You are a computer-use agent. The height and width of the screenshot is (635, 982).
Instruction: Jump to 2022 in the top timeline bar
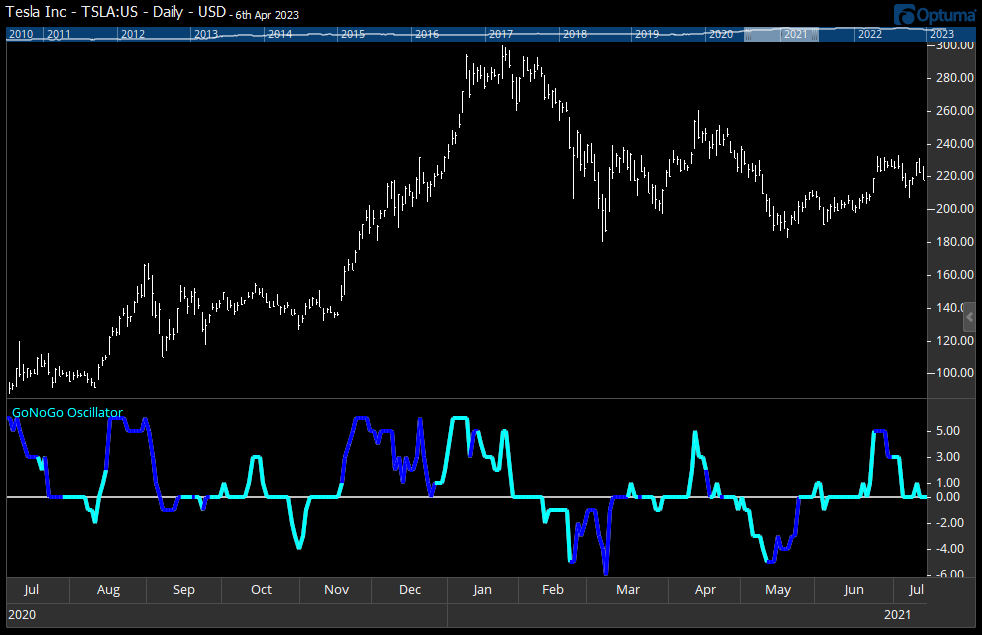[870, 34]
